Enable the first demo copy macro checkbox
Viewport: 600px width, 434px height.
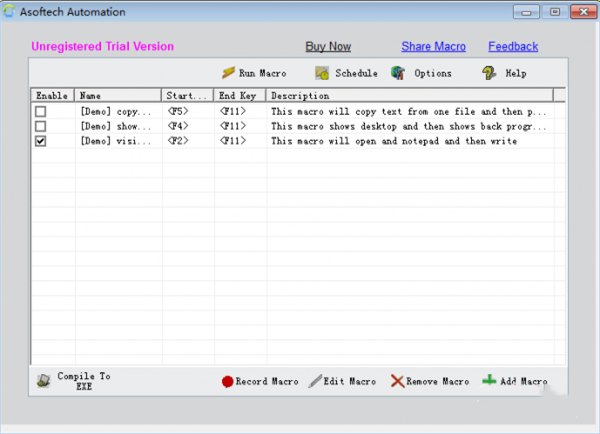(41, 111)
